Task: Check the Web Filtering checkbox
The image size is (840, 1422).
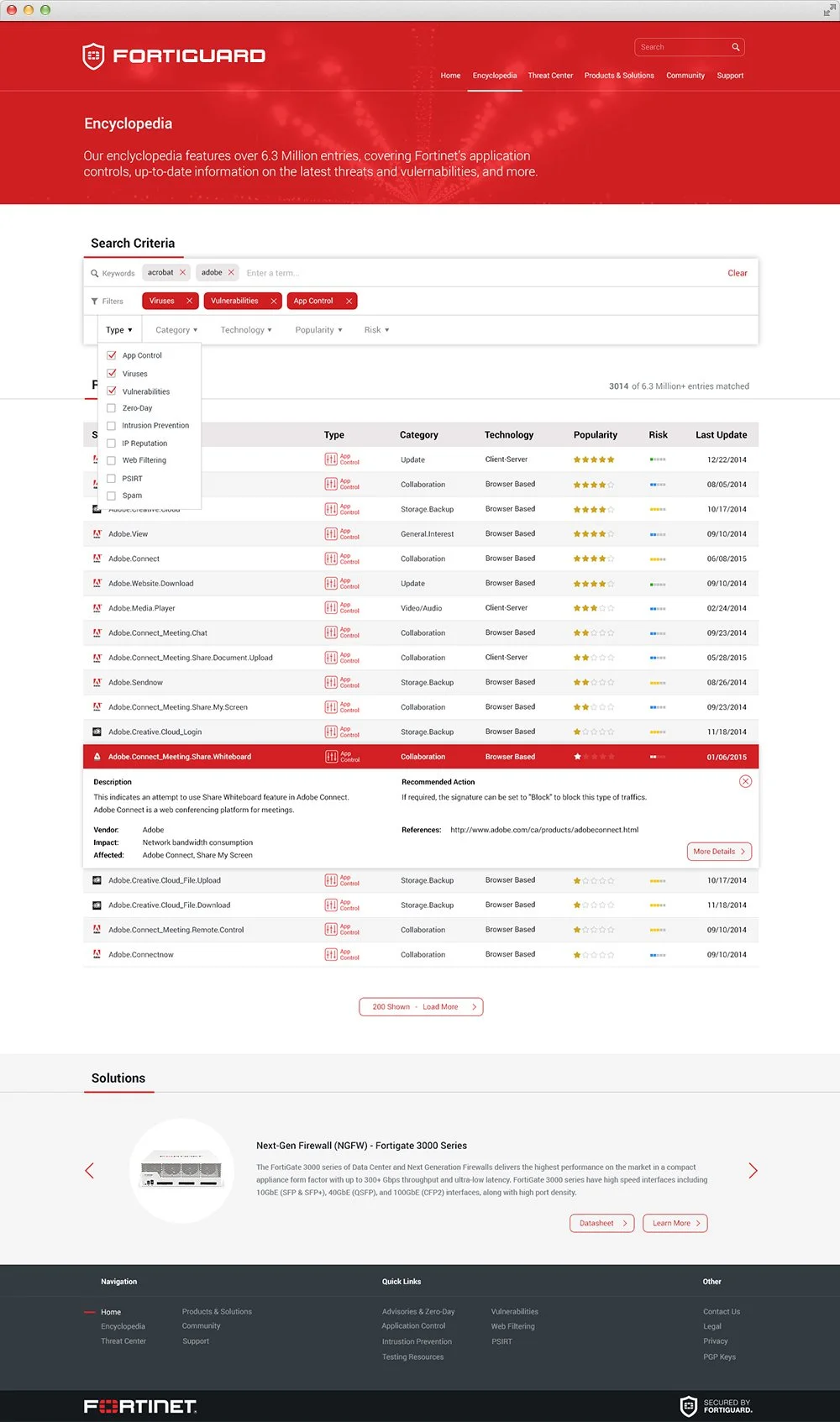Action: pyautogui.click(x=111, y=460)
